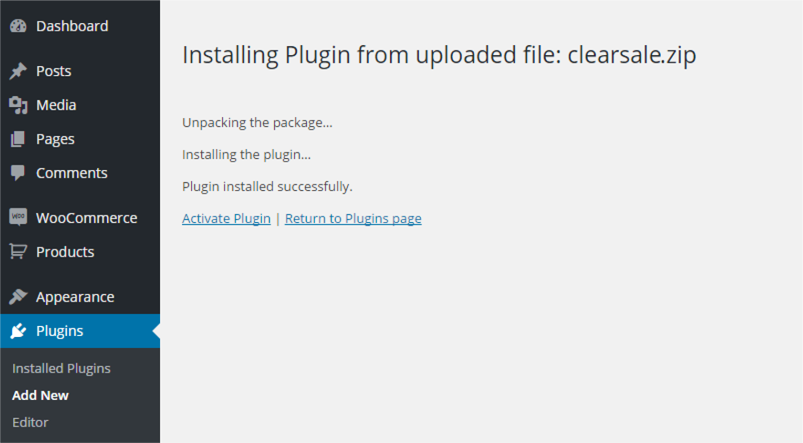Select Add New plugin submenu item
The image size is (803, 443).
(x=40, y=395)
